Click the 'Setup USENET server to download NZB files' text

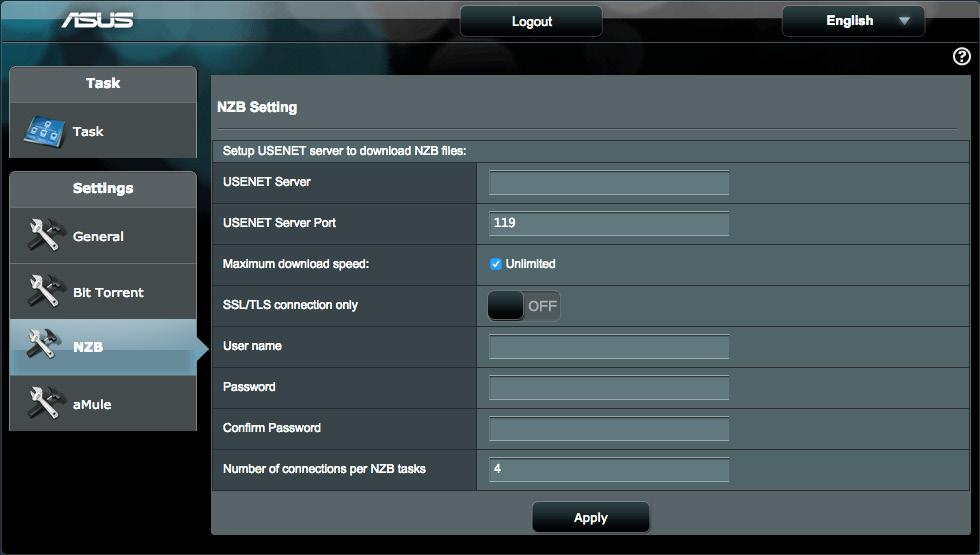[x=344, y=151]
